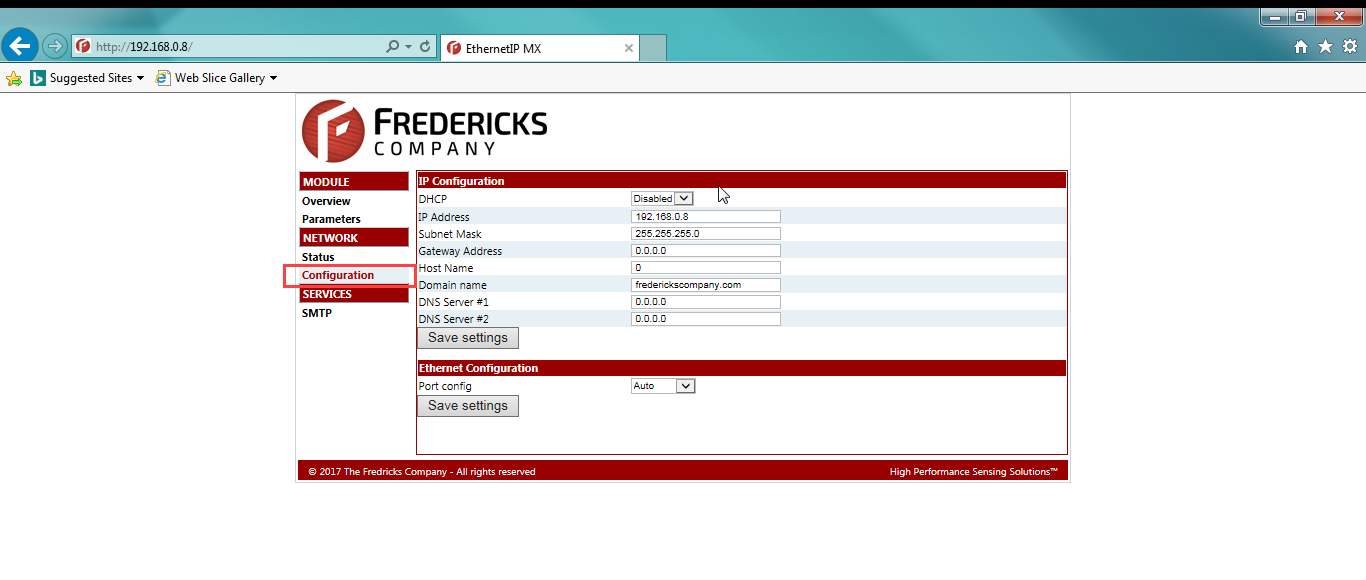Click High Performance Sensing Solutions footer text
The width and height of the screenshot is (1366, 580).
[x=974, y=472]
